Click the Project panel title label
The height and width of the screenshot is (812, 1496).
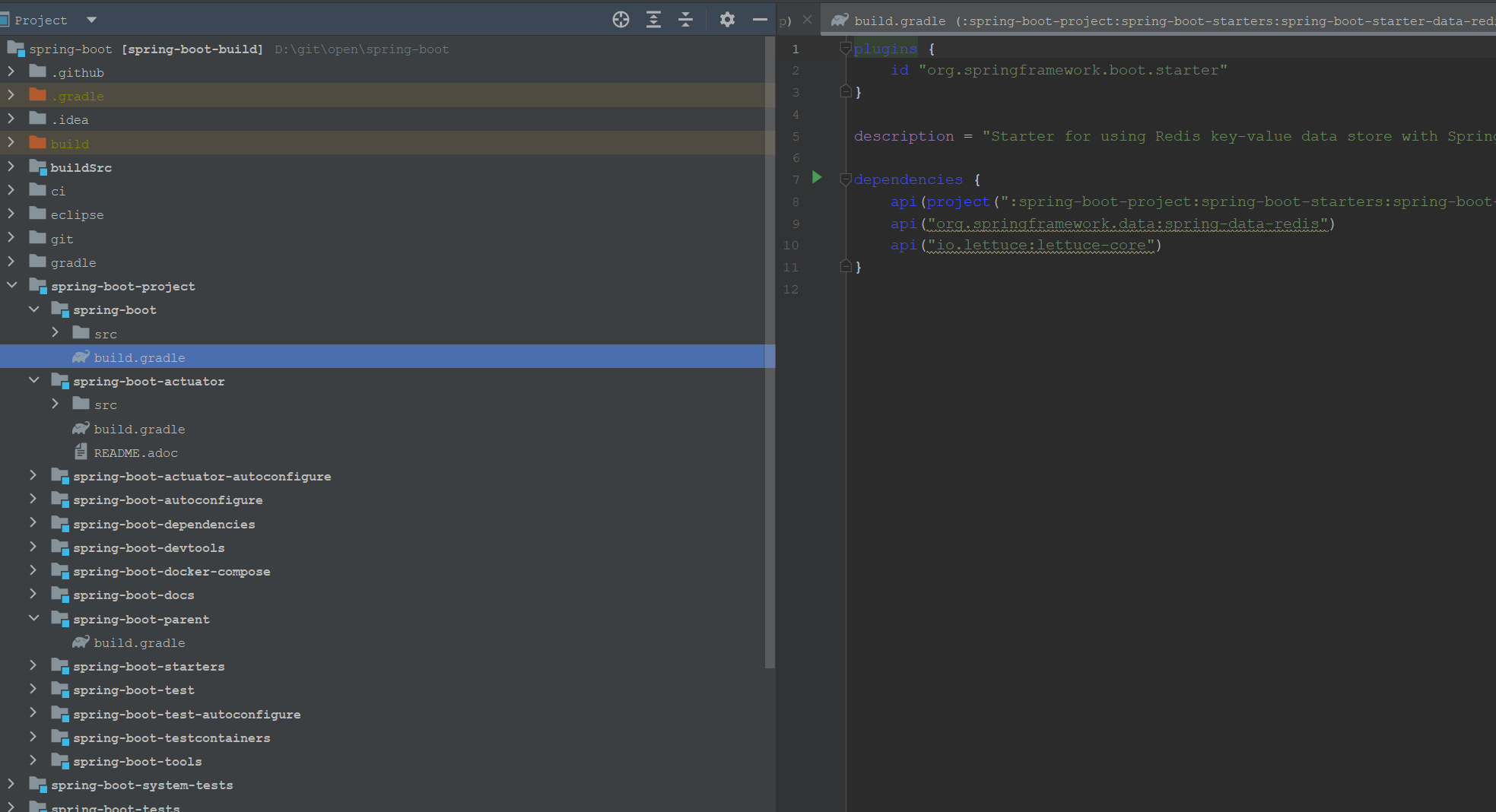[40, 20]
